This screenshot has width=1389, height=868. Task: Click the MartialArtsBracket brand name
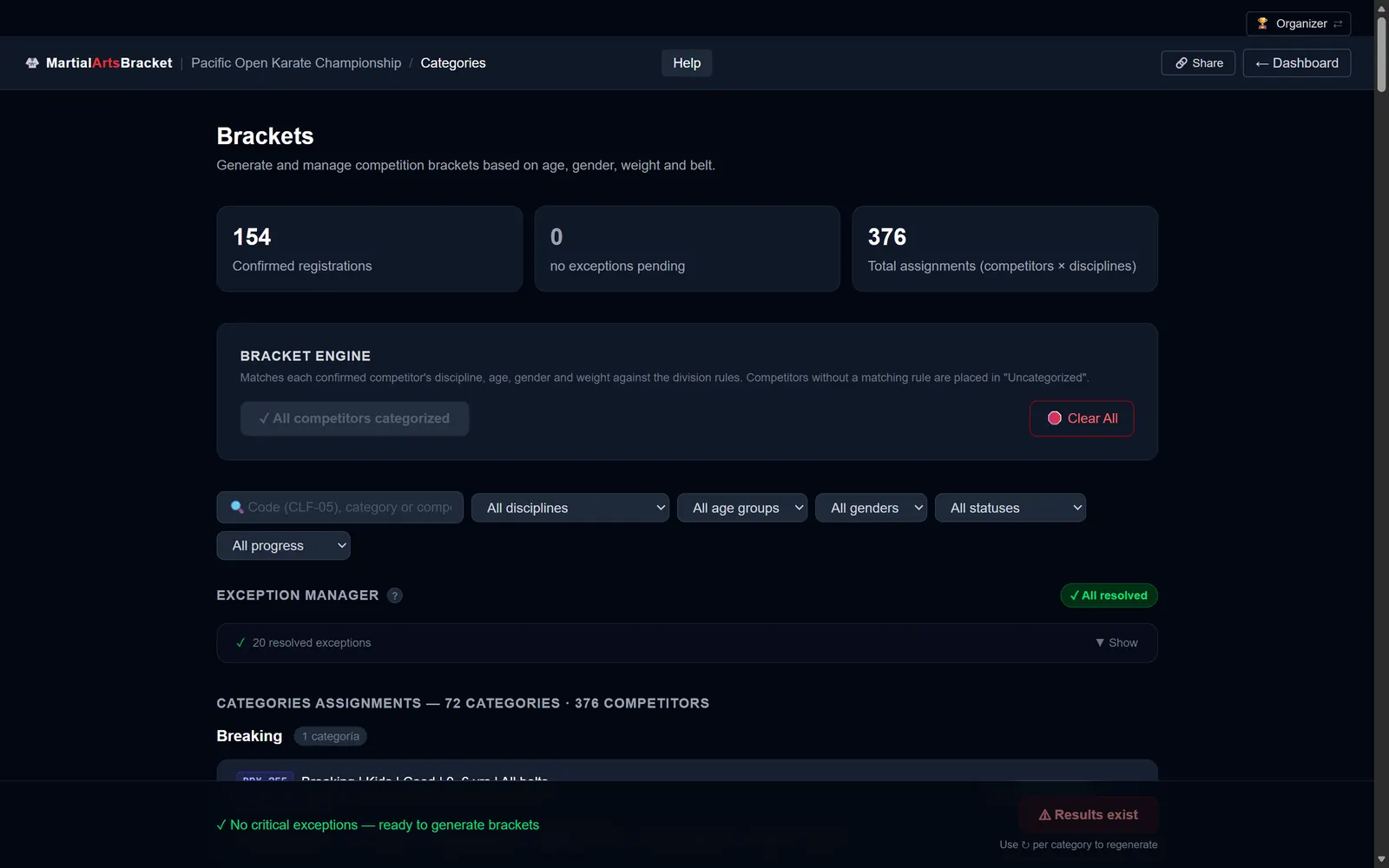pos(109,63)
